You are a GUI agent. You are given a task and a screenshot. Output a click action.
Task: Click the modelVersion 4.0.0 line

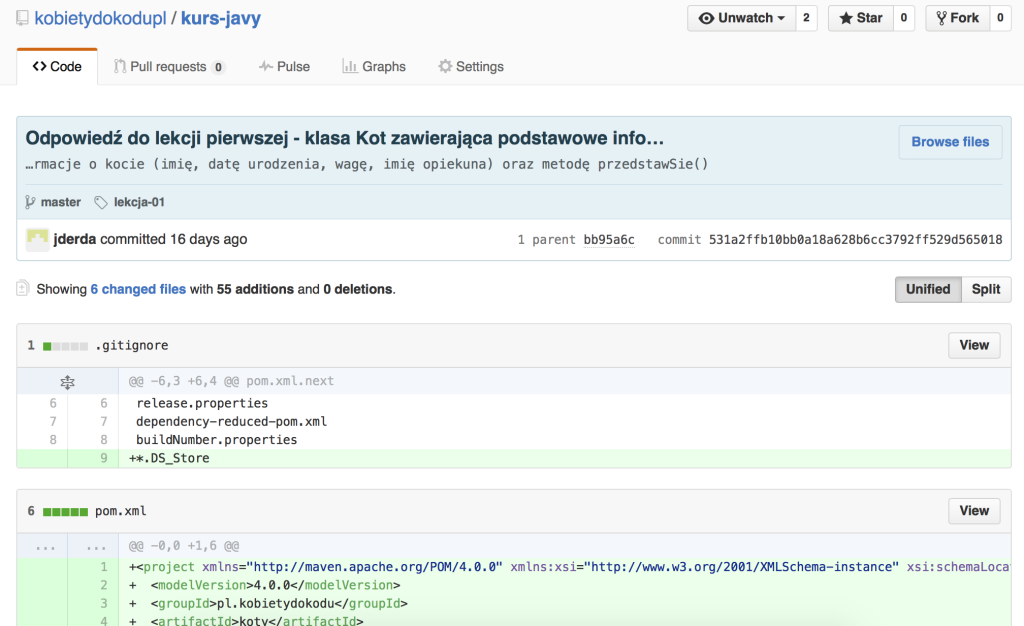[264, 586]
